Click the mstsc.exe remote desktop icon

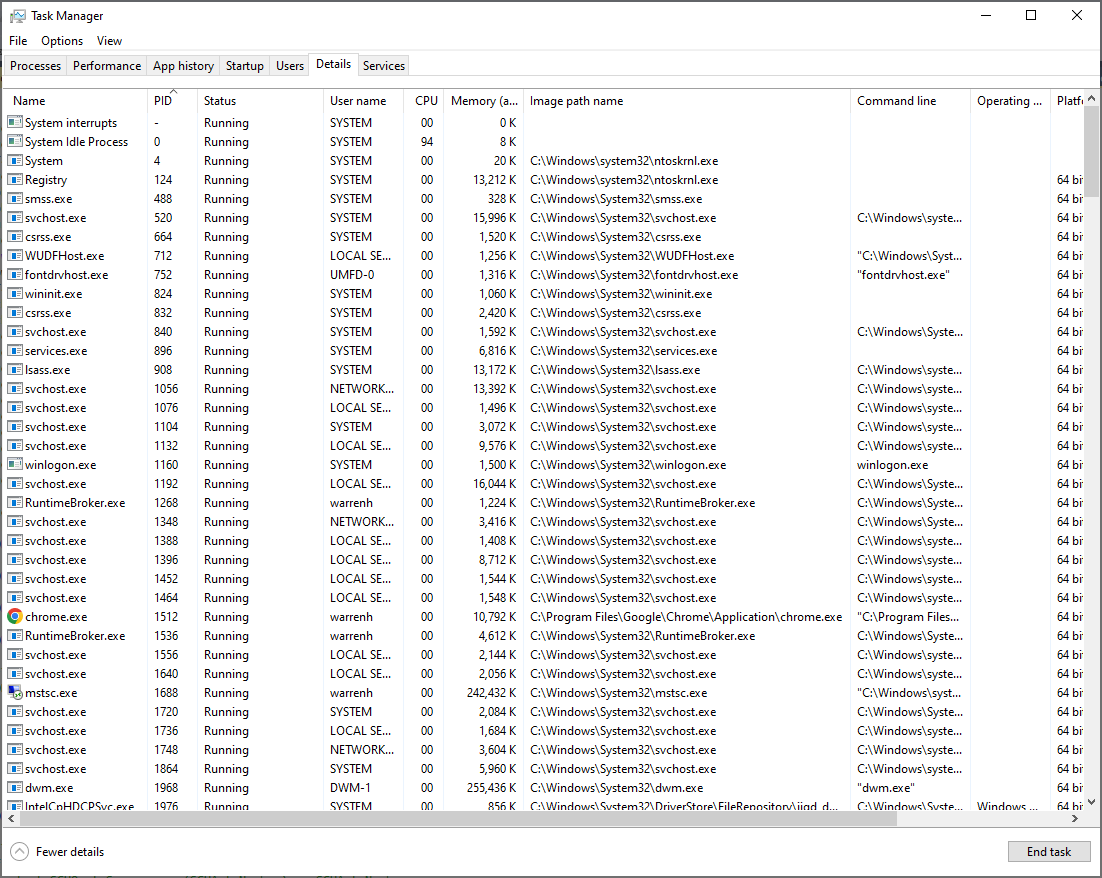coord(15,692)
